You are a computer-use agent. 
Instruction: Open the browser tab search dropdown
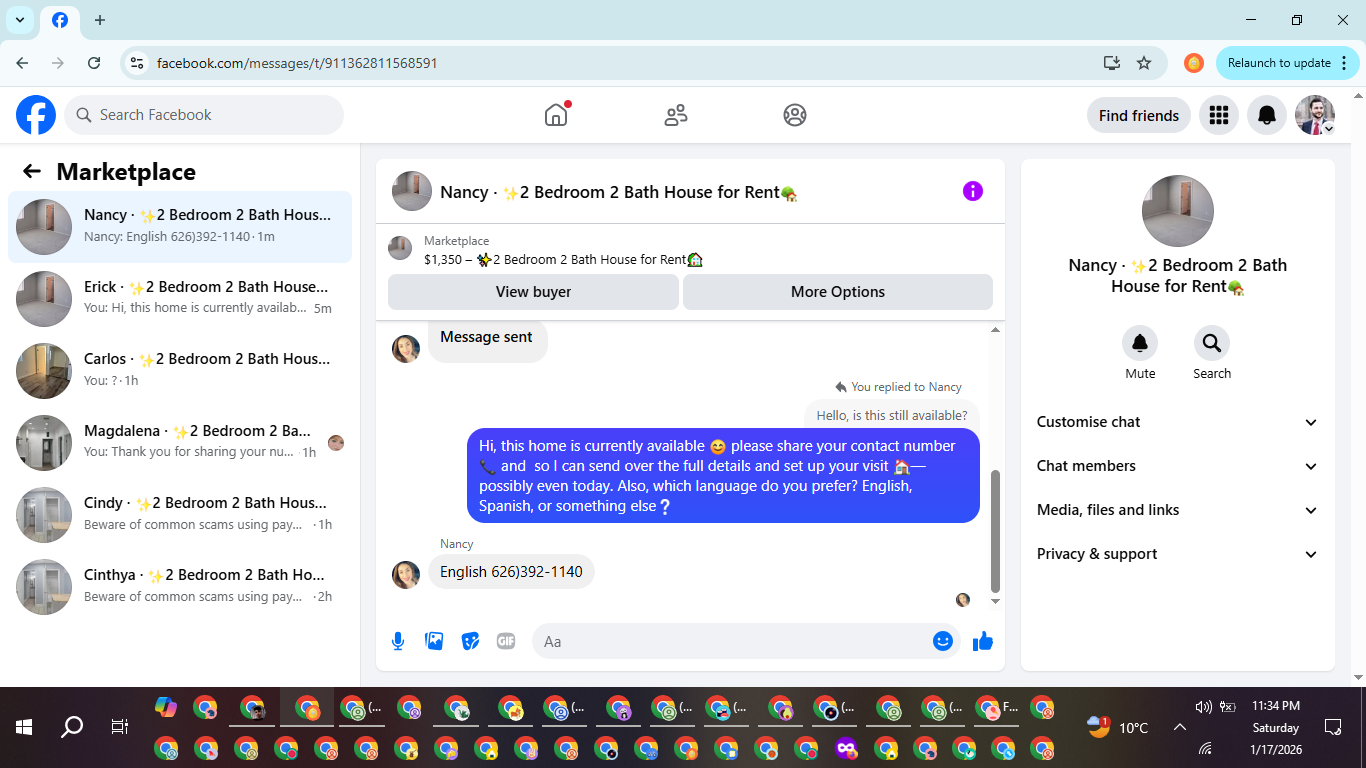[19, 20]
